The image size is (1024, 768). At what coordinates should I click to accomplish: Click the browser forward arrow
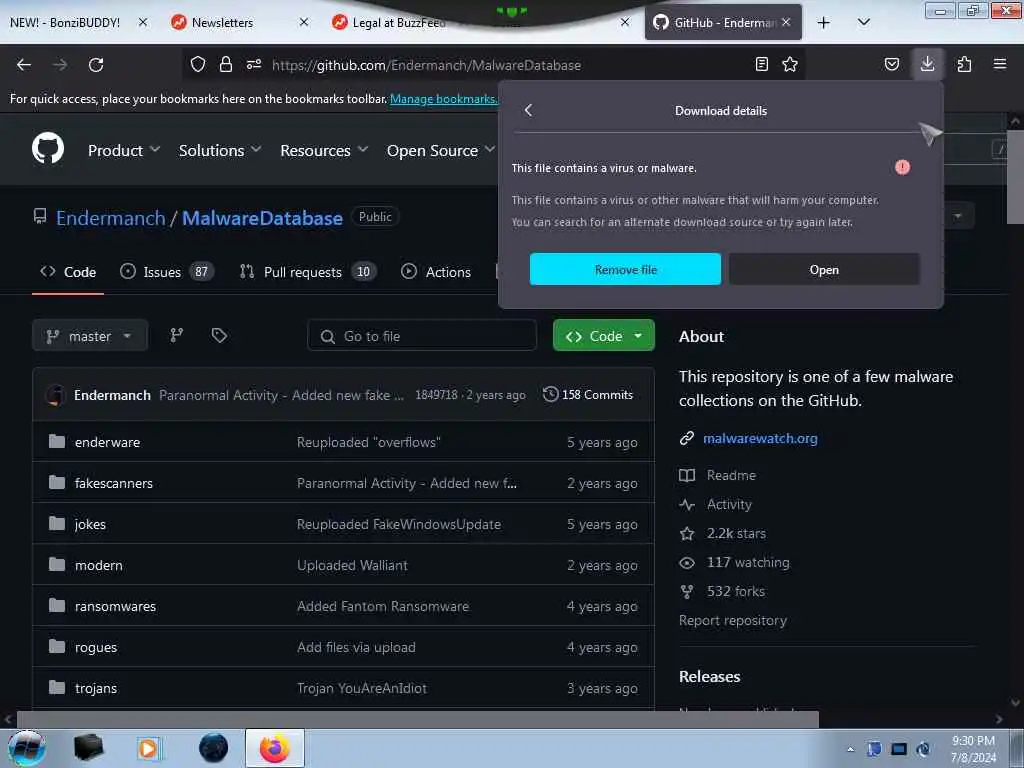[60, 65]
